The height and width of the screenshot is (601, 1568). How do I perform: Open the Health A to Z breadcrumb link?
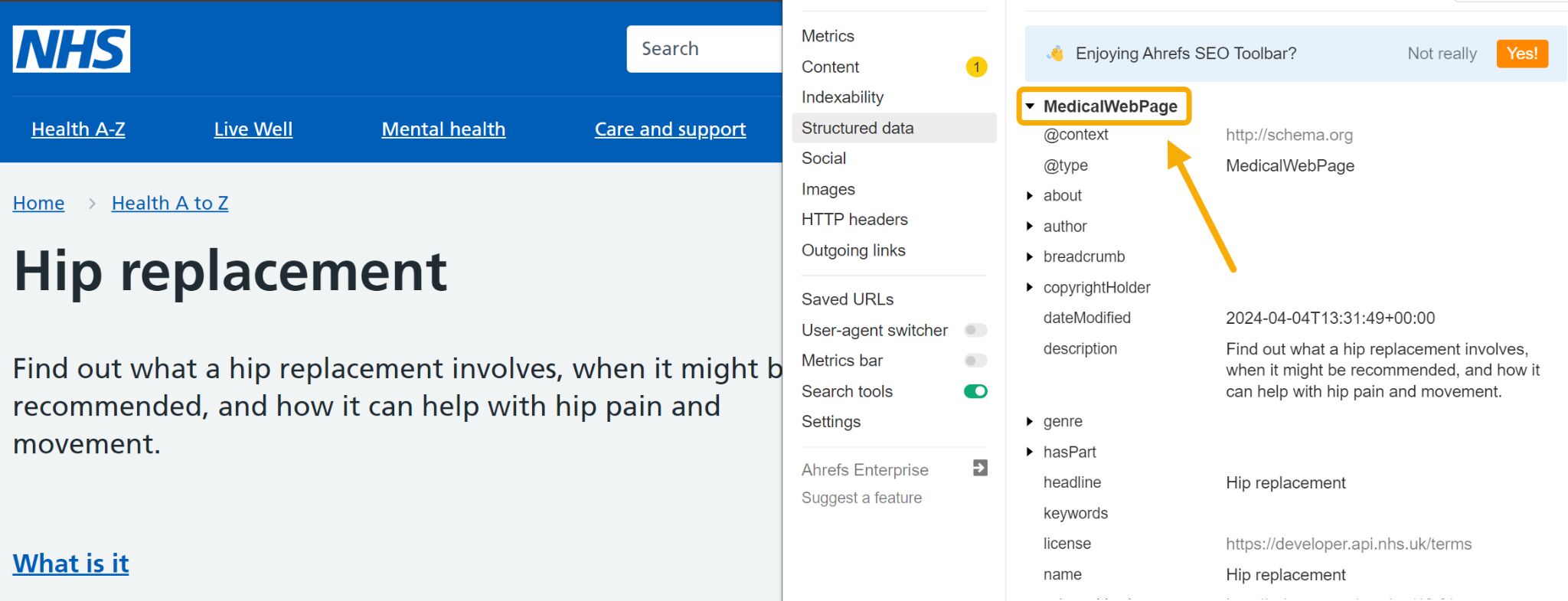coord(170,203)
